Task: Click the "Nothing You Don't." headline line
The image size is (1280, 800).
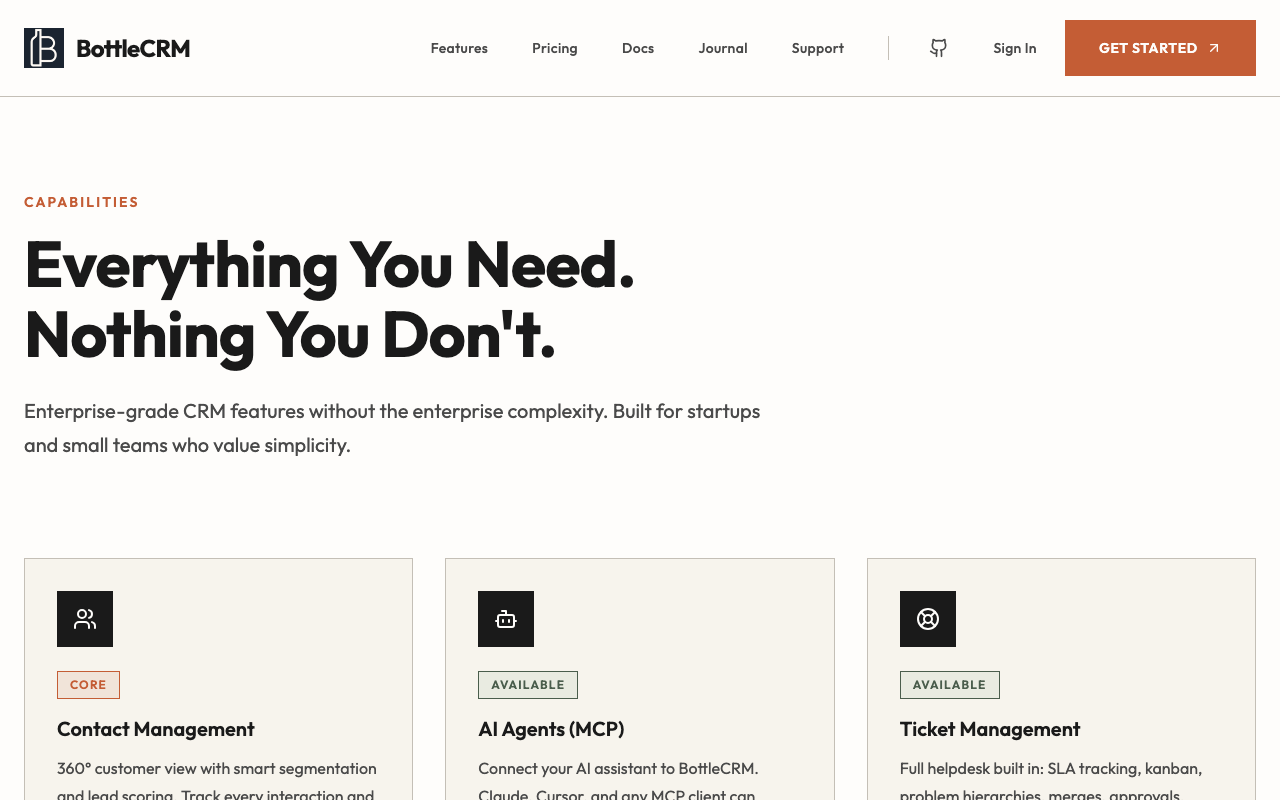Action: pos(290,334)
